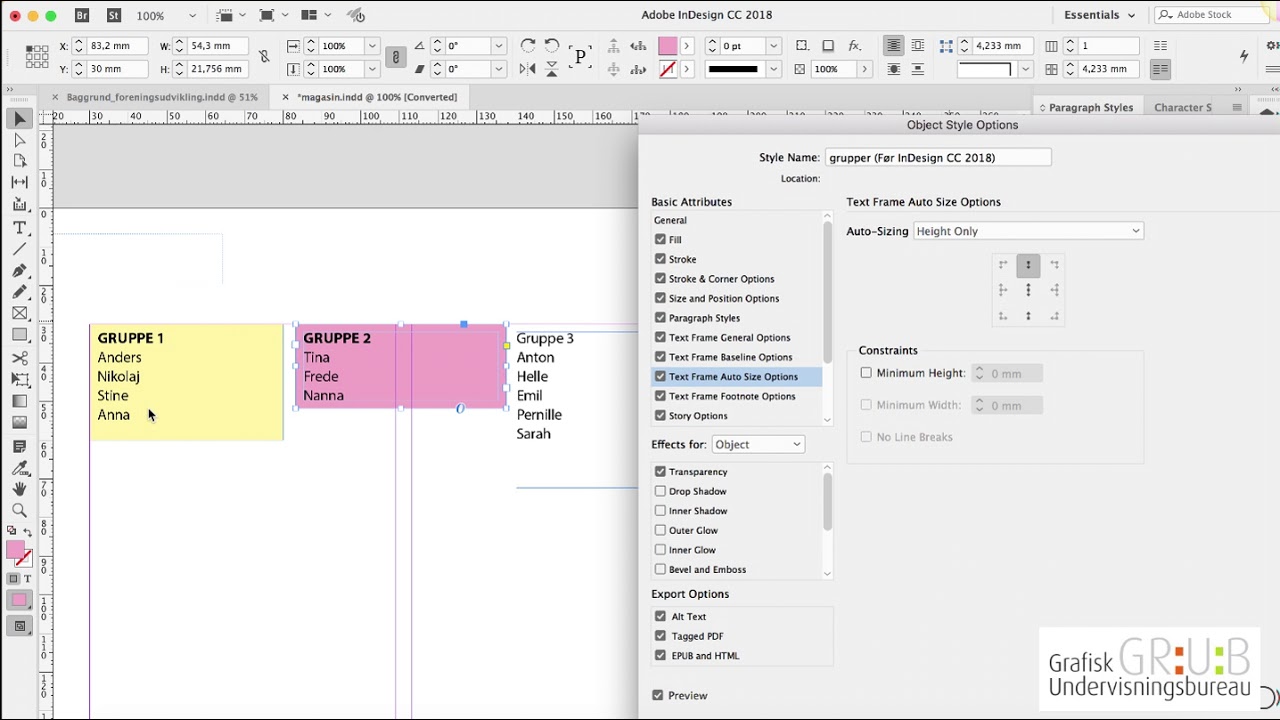Click the drop shadow icon in control bar
The width and height of the screenshot is (1280, 720).
coord(828,46)
